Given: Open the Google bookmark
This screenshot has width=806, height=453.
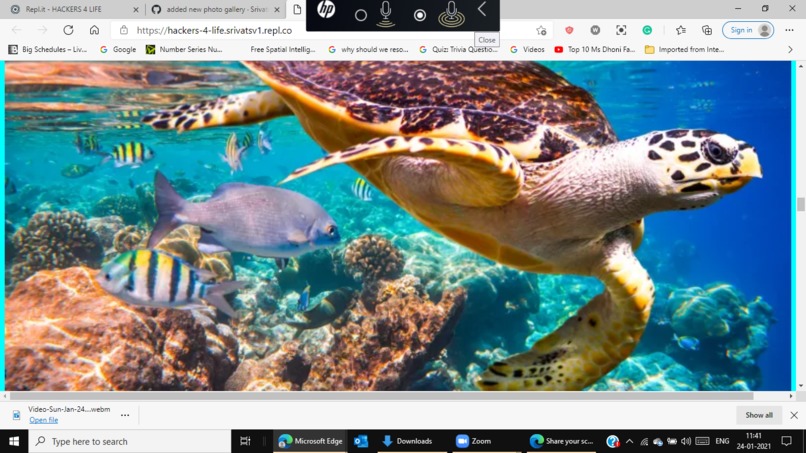Looking at the screenshot, I should point(118,49).
